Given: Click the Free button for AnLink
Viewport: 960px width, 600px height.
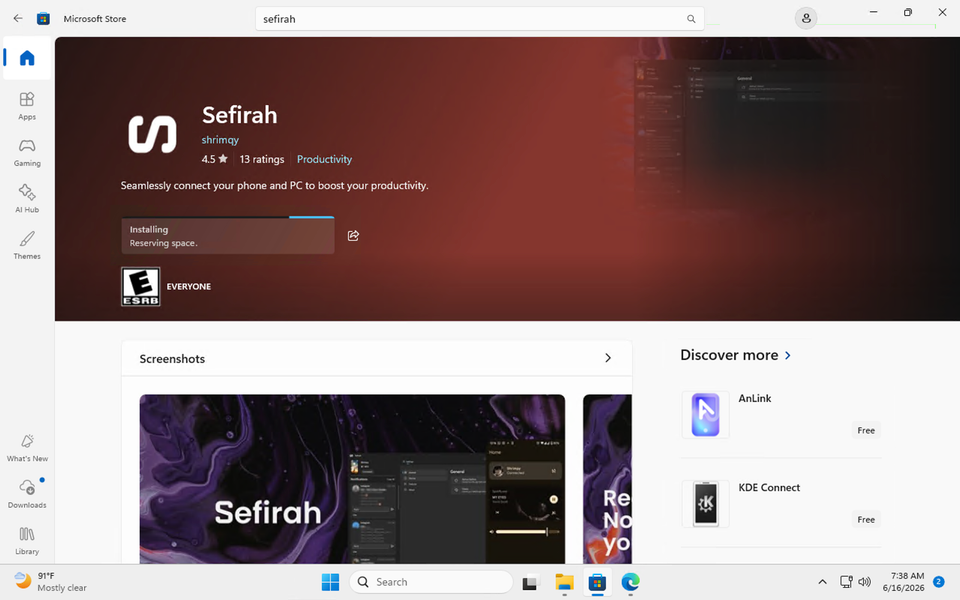Looking at the screenshot, I should [x=866, y=430].
